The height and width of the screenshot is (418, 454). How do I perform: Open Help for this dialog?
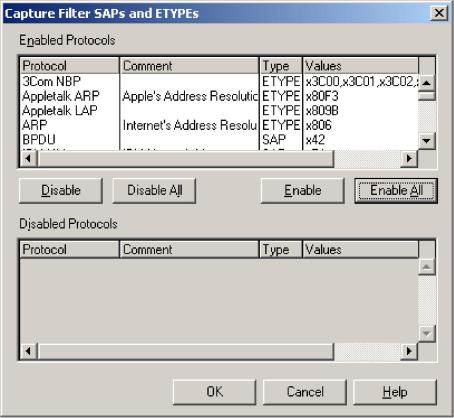click(395, 392)
